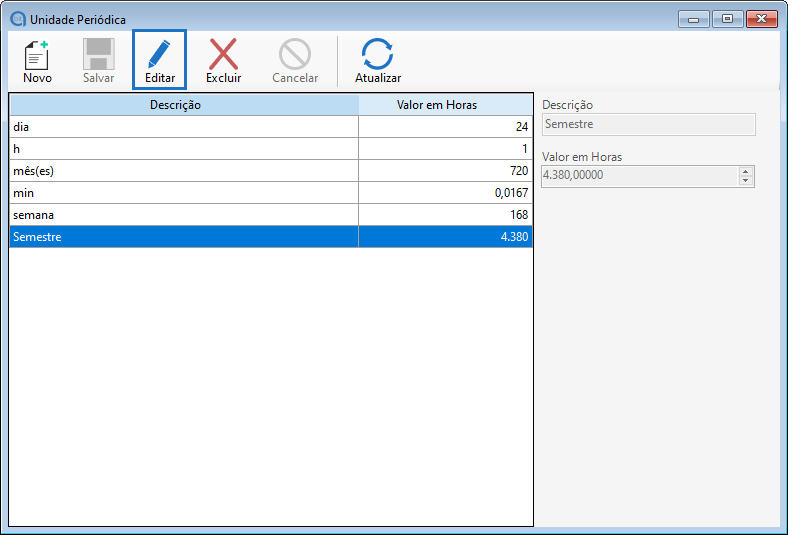Screen dimensions: 788x535
Task: Select the mês(es) row
Action: (x=184, y=171)
